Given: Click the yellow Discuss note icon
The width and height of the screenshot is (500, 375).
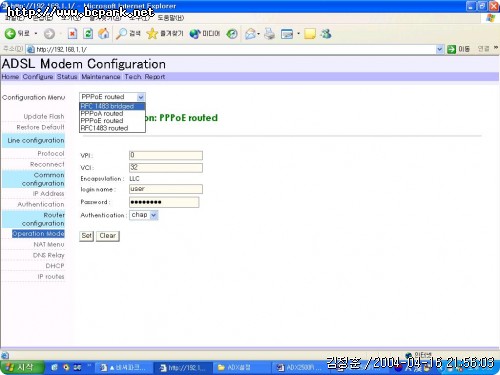Looking at the screenshot, I should pyautogui.click(x=310, y=34).
